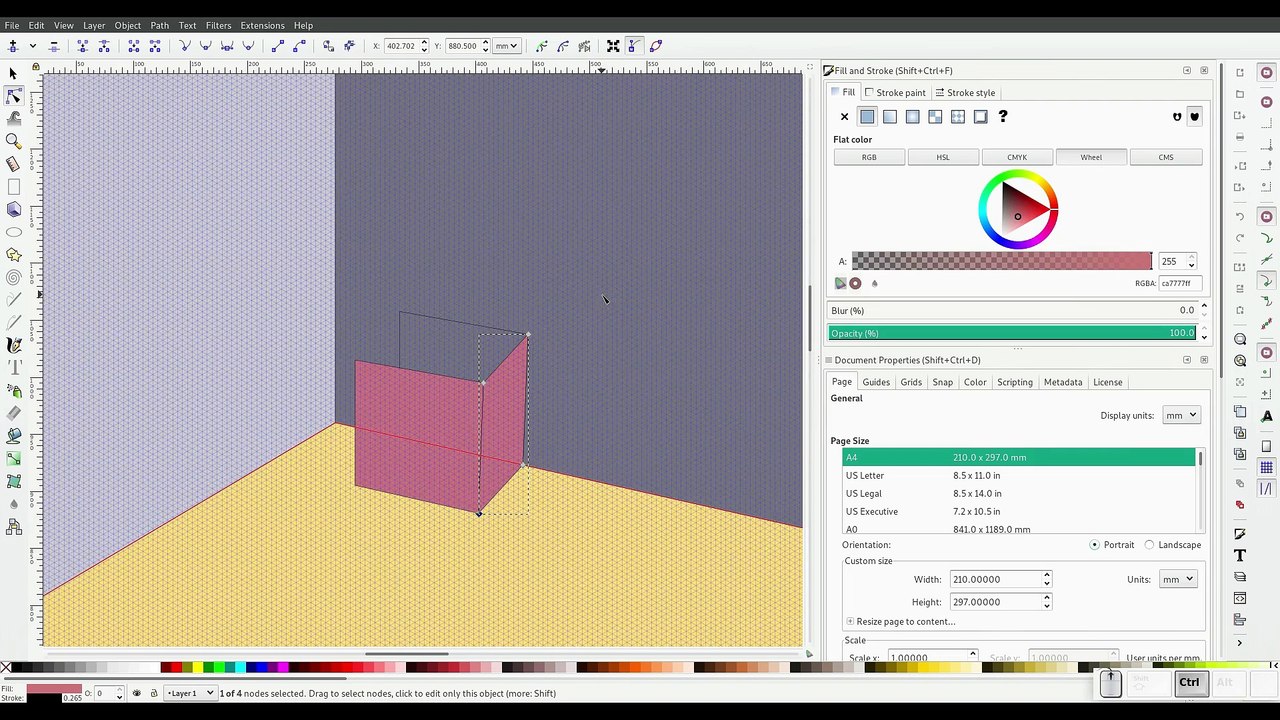
Task: Select the Gradient tool
Action: pos(13,459)
